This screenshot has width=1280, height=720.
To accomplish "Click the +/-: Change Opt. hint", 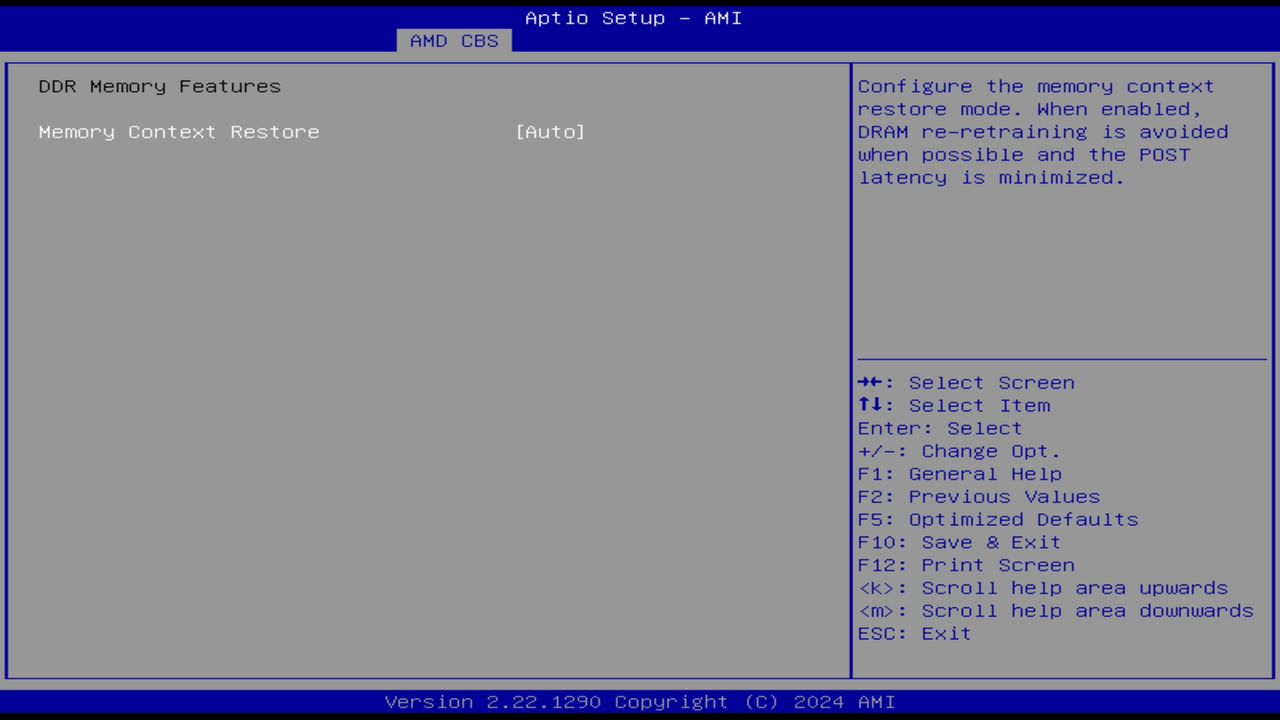I will pos(959,452).
